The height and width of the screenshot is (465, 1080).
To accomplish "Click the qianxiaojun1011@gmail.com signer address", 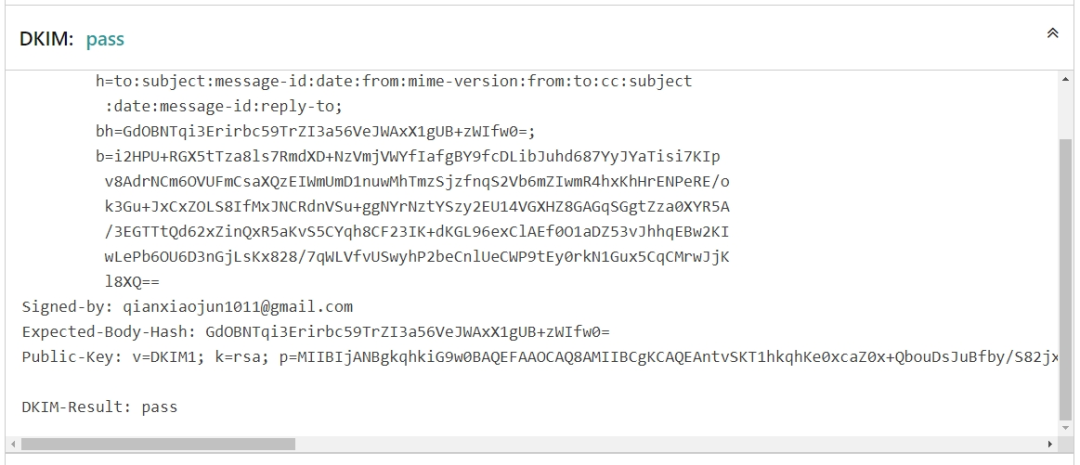I will [238, 307].
